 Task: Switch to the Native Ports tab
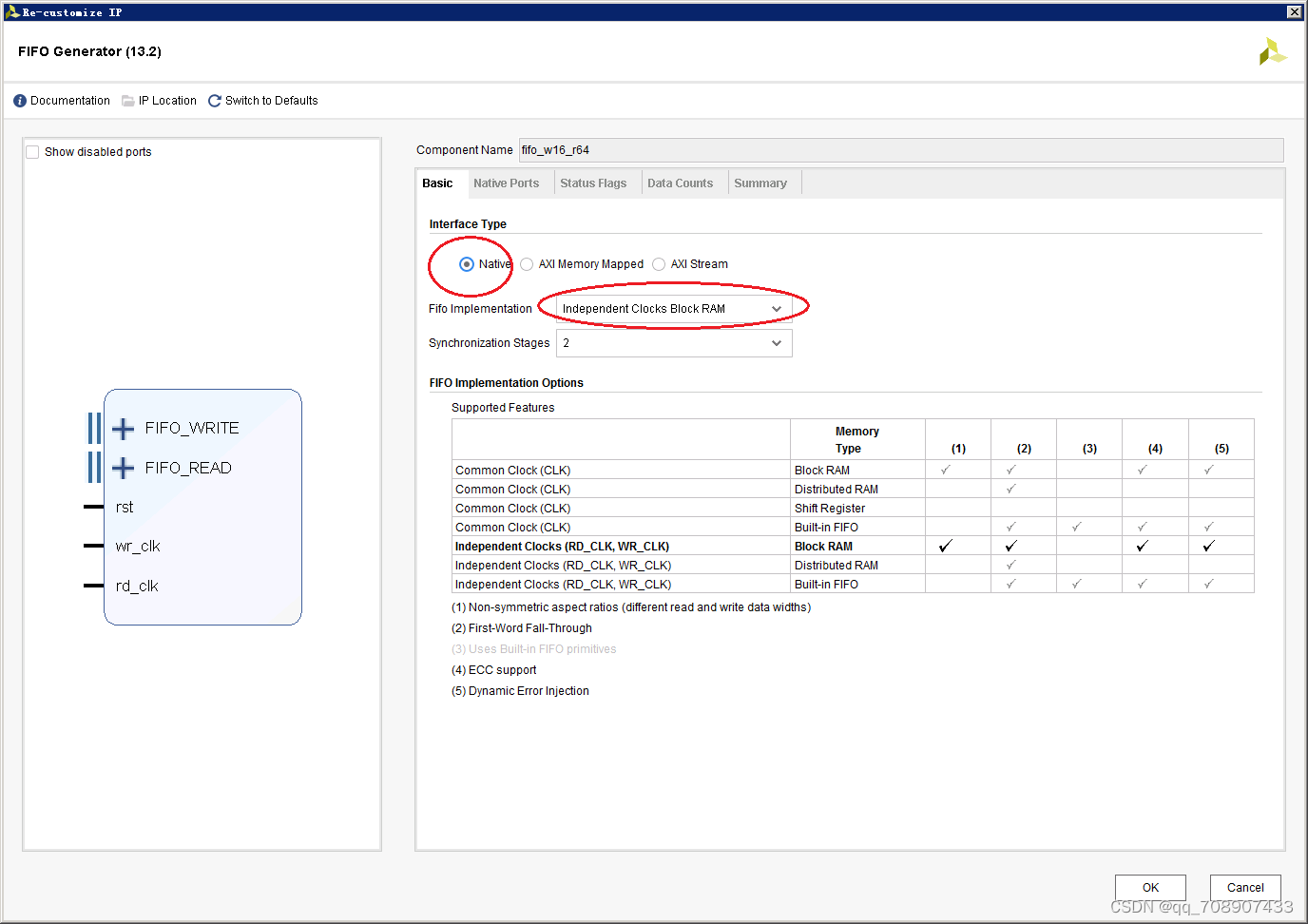click(x=506, y=183)
